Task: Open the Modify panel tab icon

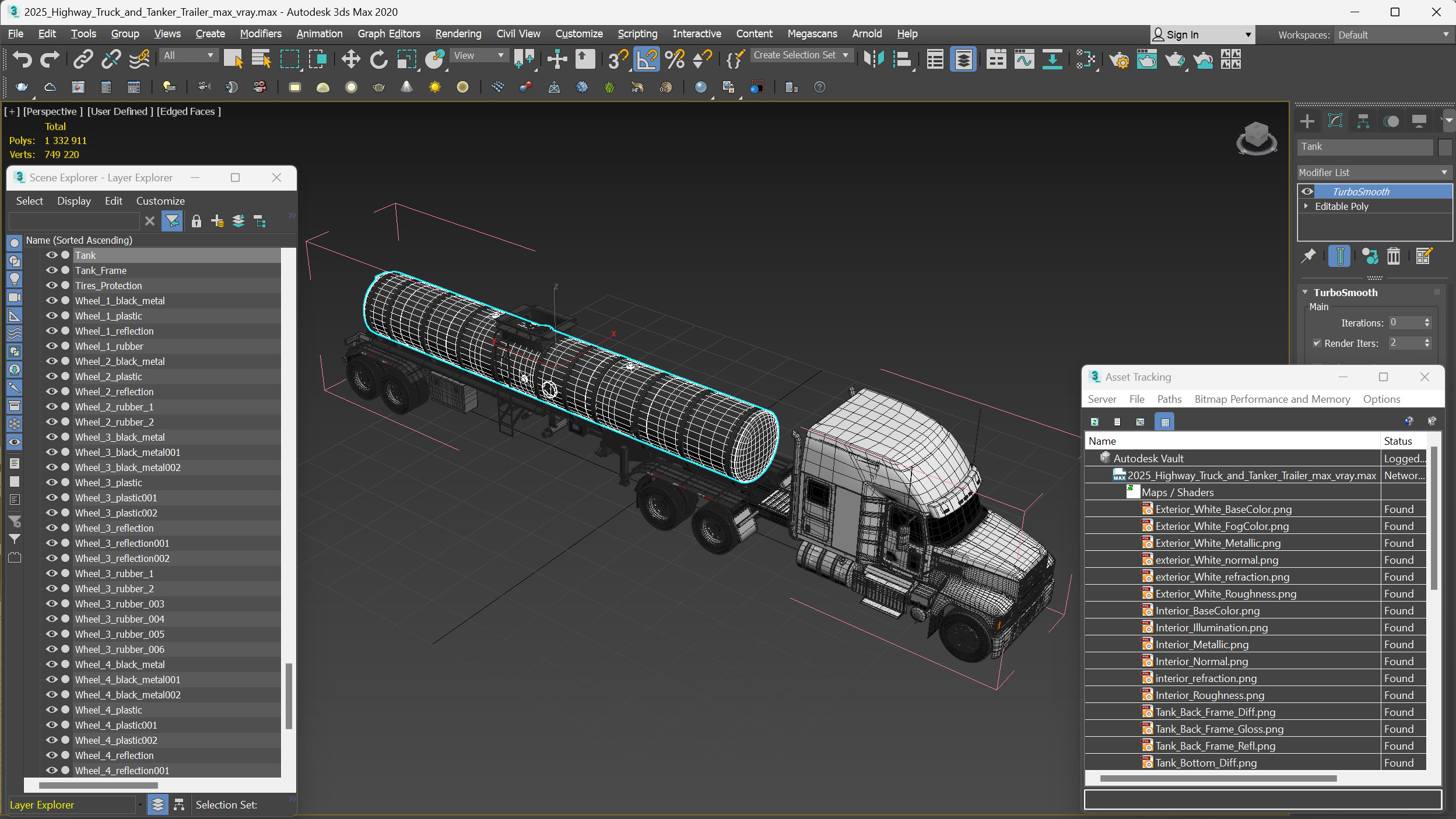Action: tap(1335, 121)
